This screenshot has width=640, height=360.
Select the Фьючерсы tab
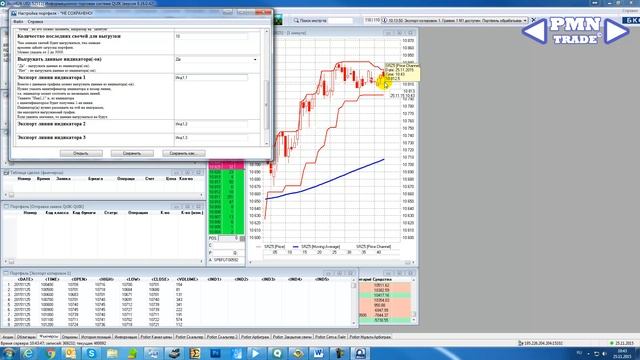coord(49,337)
